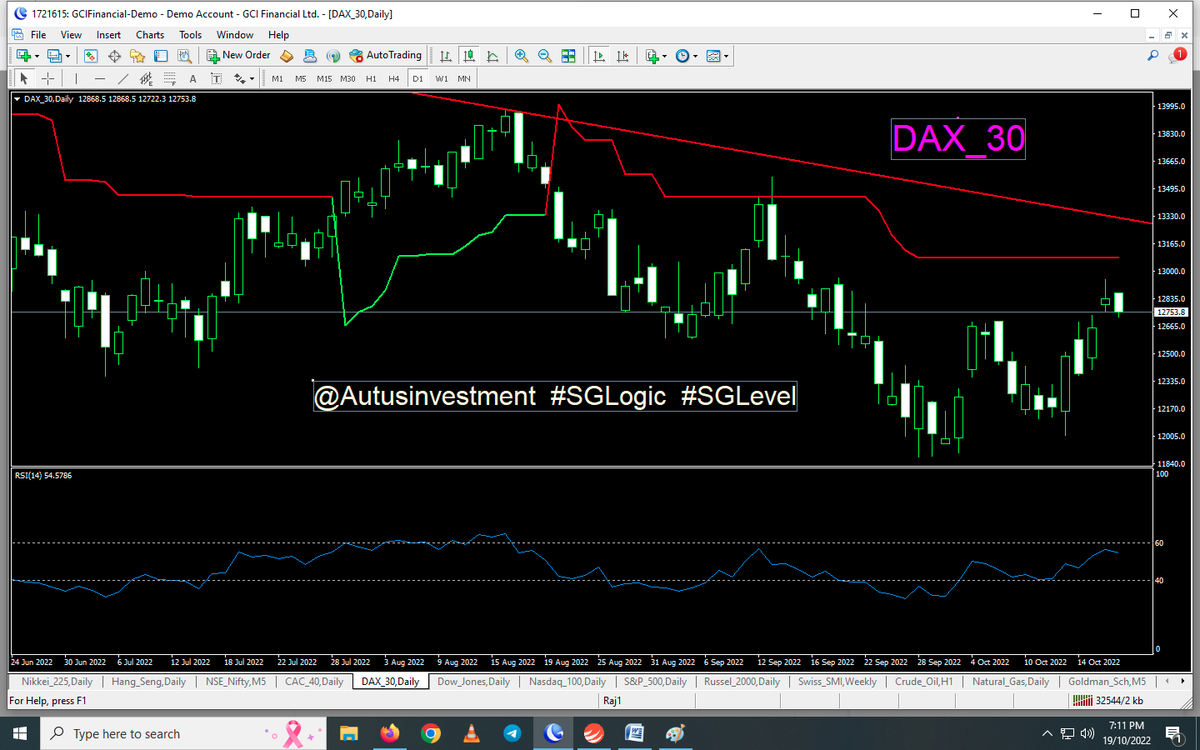
Task: Open the Insert menu
Action: tap(109, 35)
